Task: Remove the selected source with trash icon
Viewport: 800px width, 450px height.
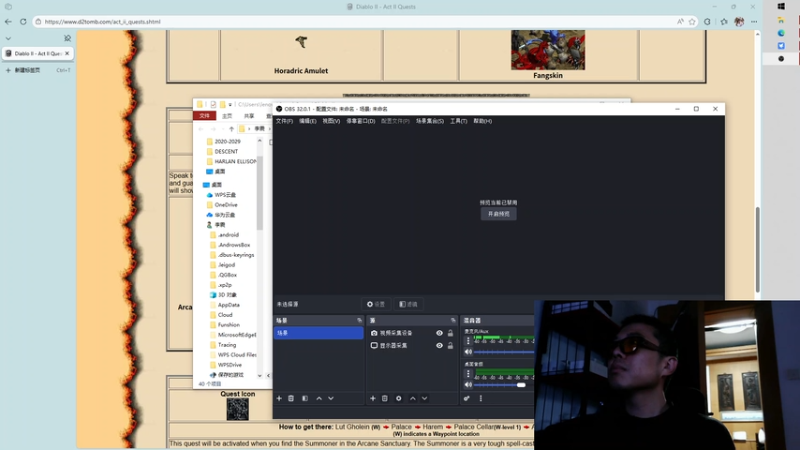Action: click(385, 398)
